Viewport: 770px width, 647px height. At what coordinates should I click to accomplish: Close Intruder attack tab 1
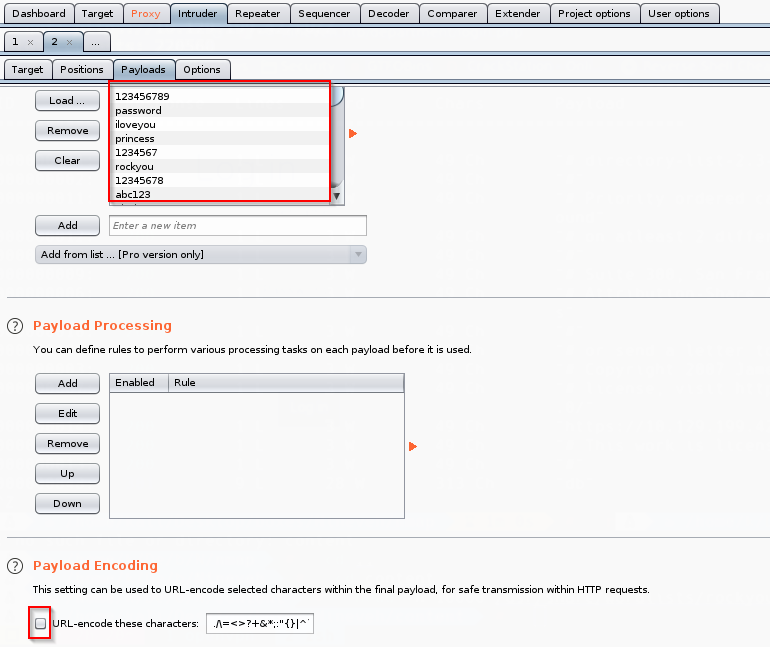[x=31, y=42]
